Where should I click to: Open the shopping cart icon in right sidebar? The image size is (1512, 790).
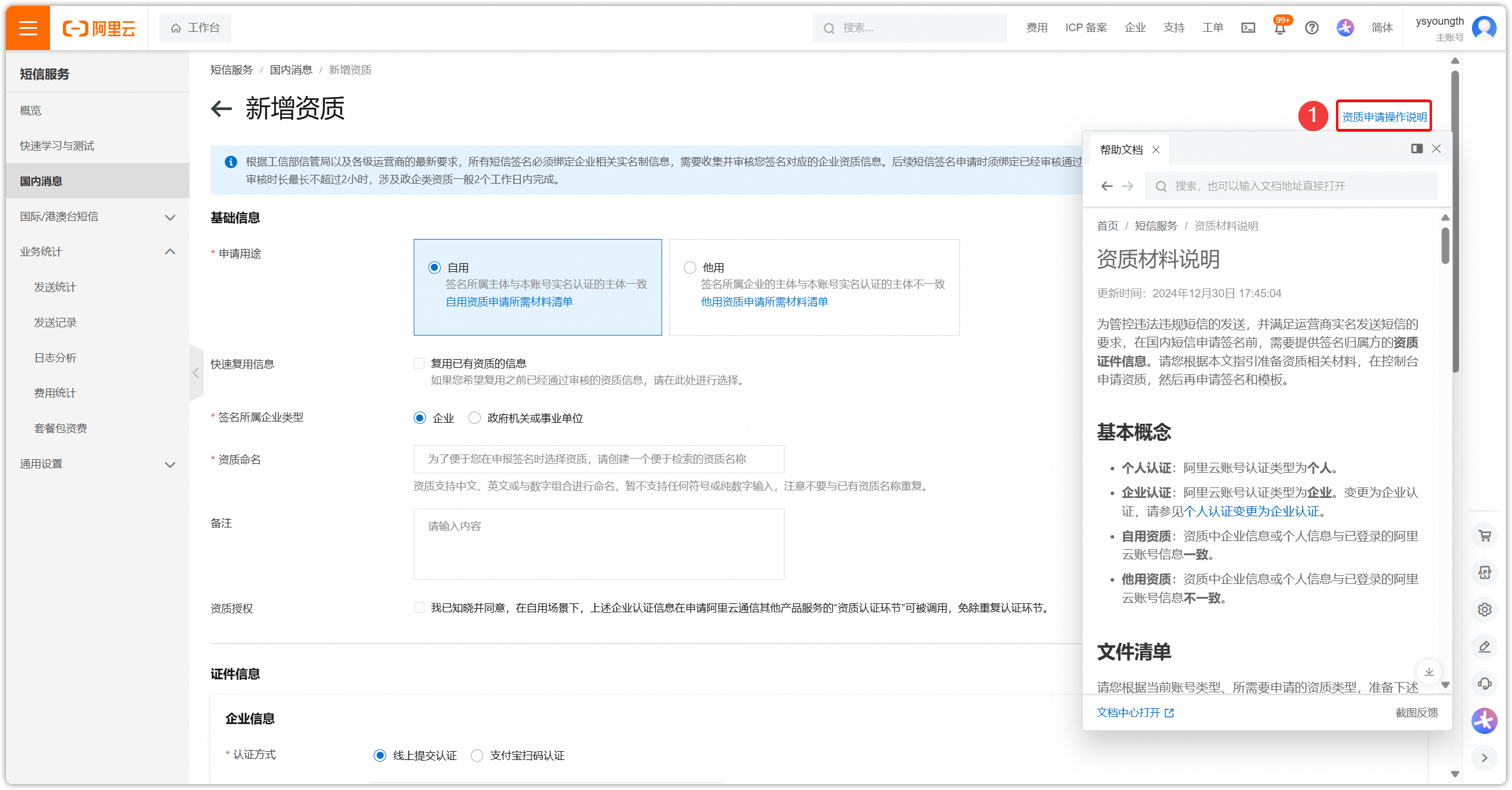[1484, 536]
